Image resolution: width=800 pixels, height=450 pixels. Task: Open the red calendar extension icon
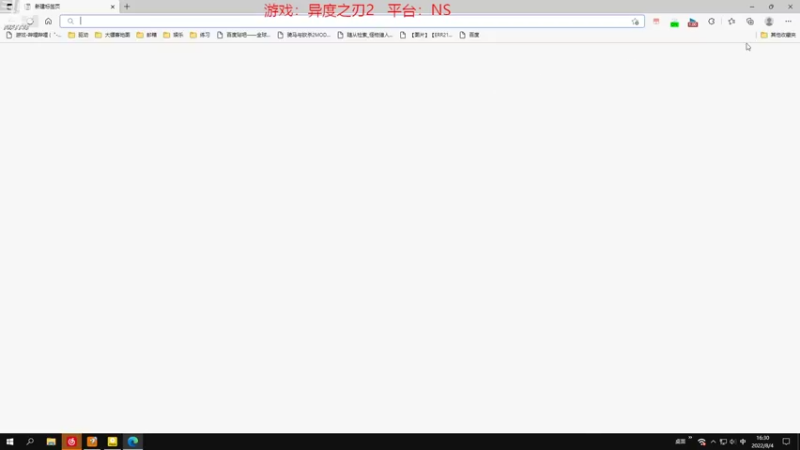[x=656, y=21]
